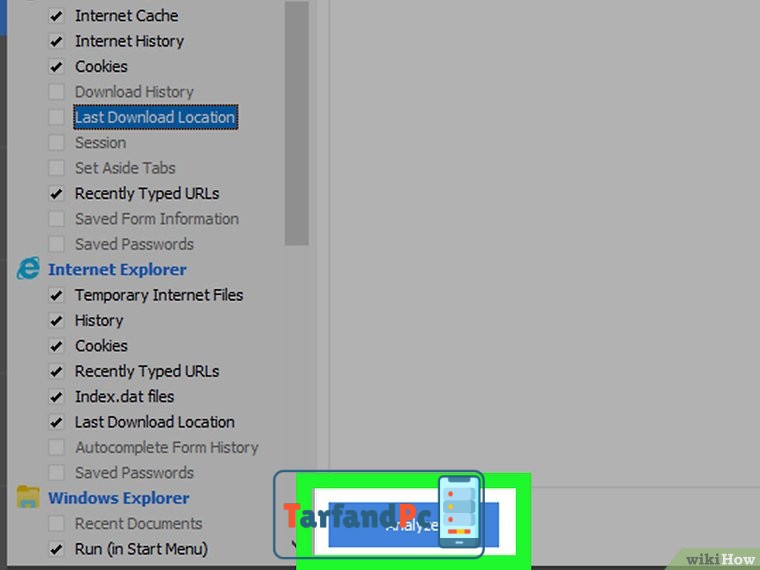Enable the Set Aside Tabs checkbox
760x570 pixels.
tap(56, 168)
